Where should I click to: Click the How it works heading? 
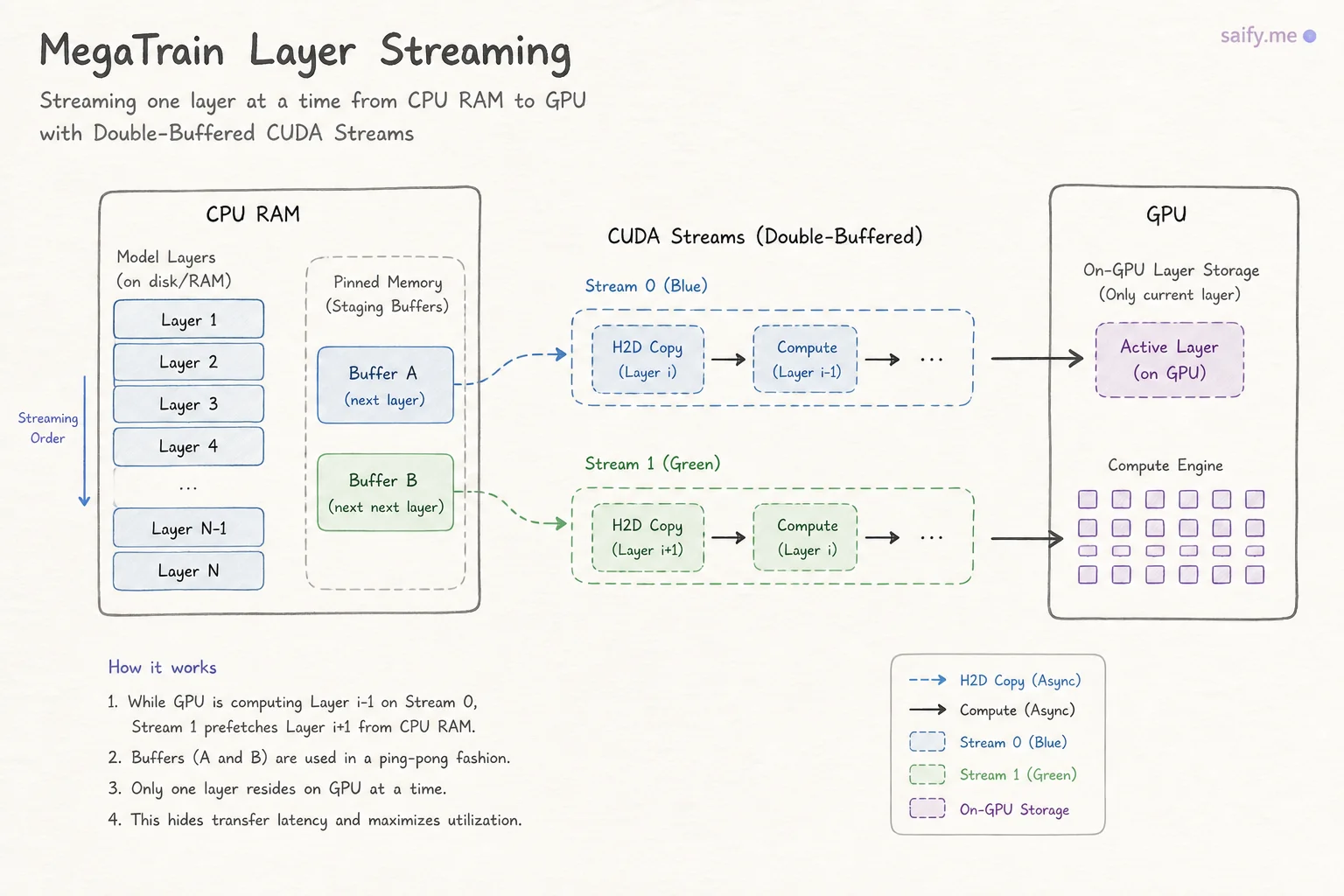click(x=163, y=668)
